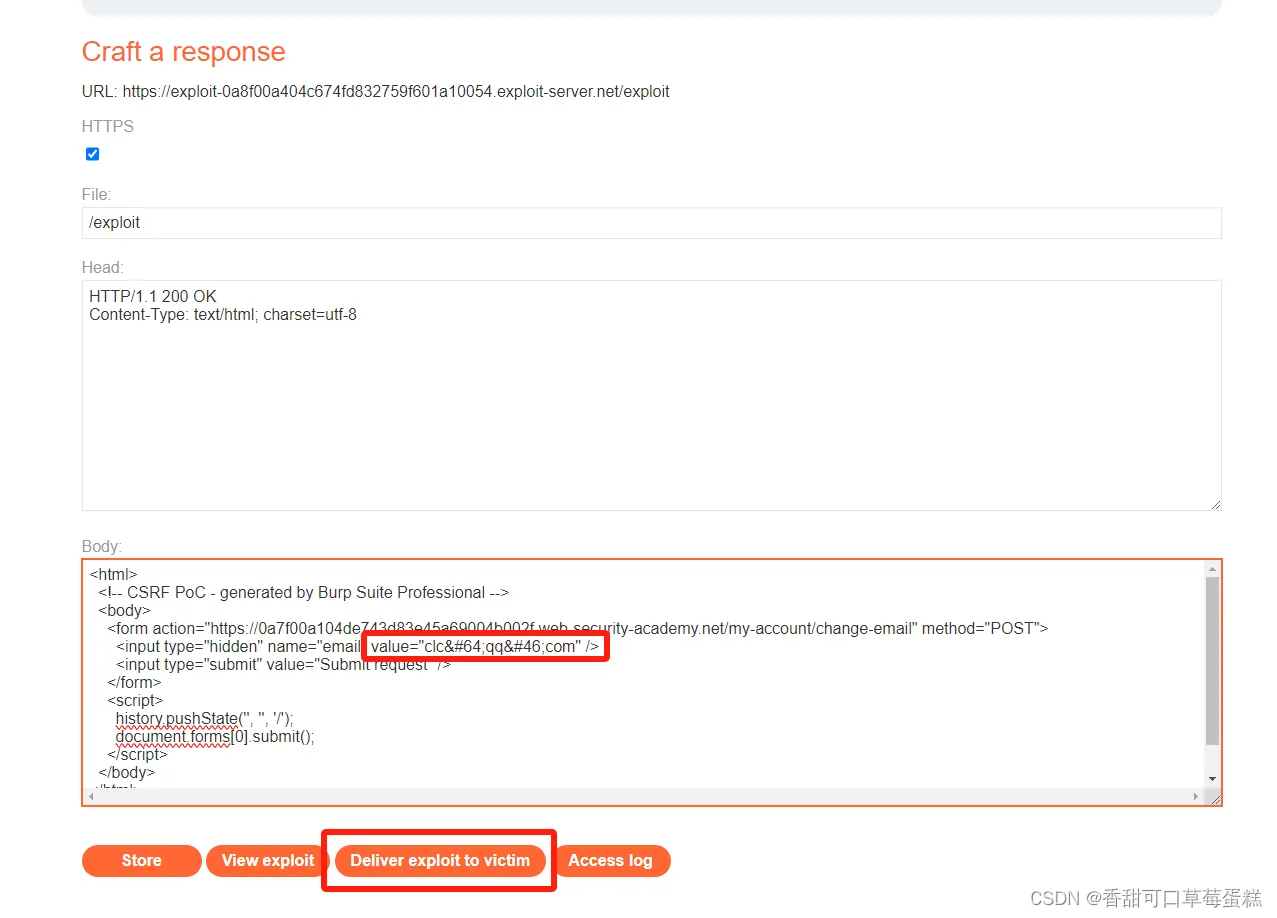Click the form action line in Body
Screen dimensions: 1277x918
point(578,629)
